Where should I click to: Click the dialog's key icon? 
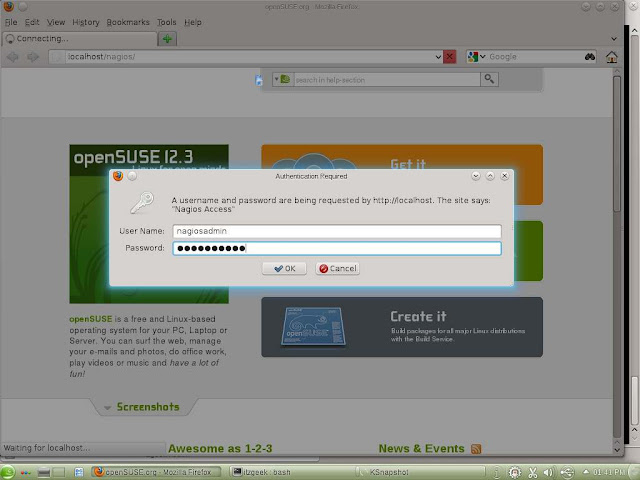(142, 203)
